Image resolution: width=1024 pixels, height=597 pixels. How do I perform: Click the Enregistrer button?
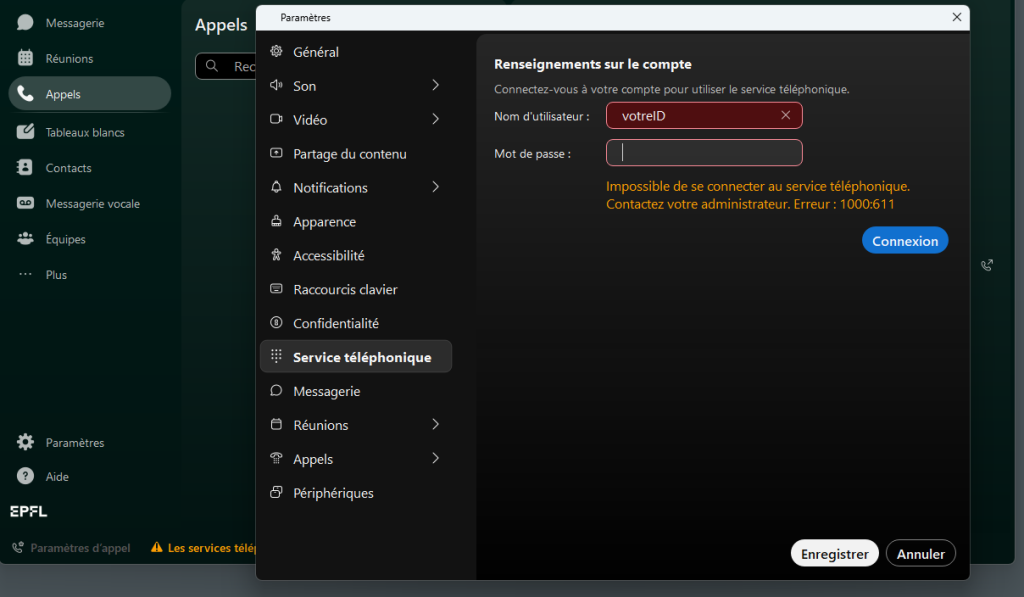pos(835,553)
